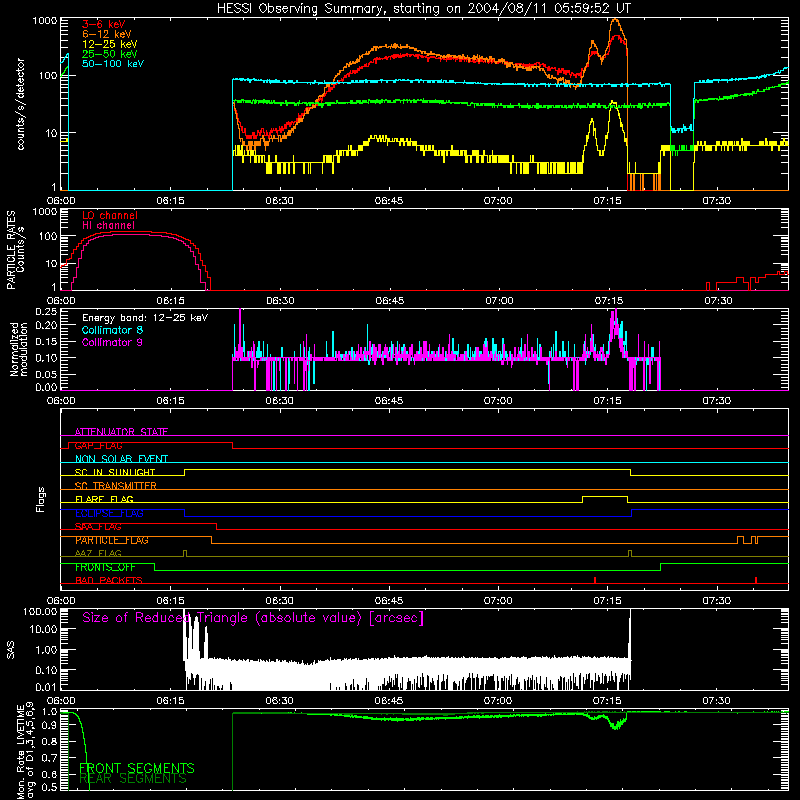Select the 'LO channel' legend label
The image size is (800, 800).
pyautogui.click(x=110, y=215)
